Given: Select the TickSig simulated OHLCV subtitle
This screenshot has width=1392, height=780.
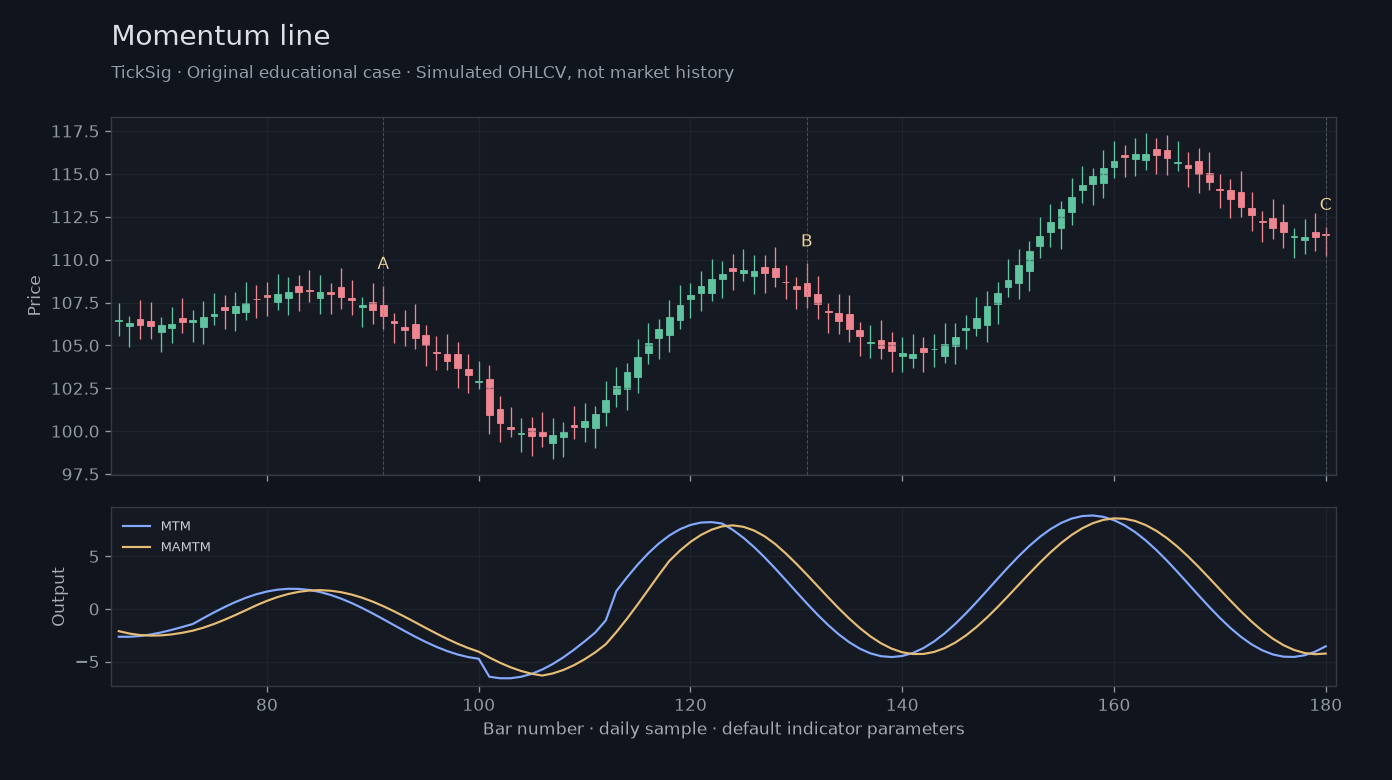Looking at the screenshot, I should tap(423, 73).
